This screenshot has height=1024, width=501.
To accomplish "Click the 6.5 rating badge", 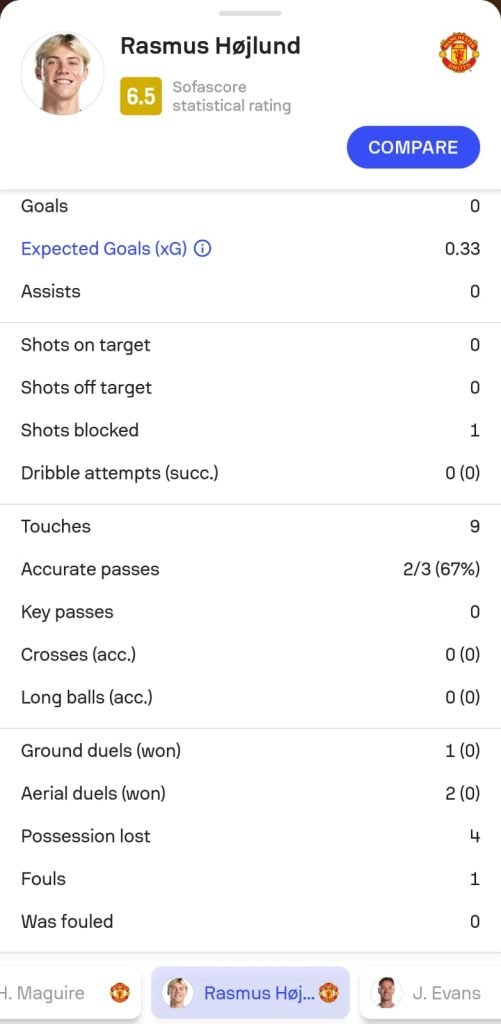I will 140,96.
